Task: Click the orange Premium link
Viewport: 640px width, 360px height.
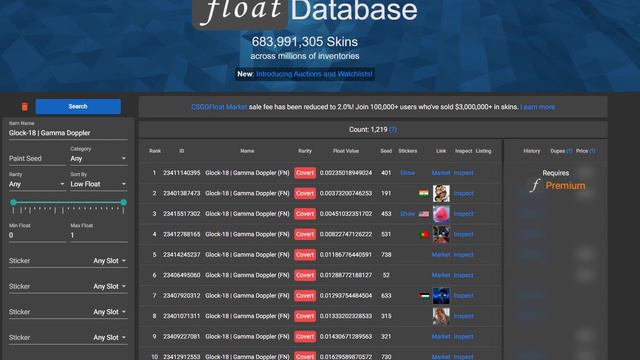Action: pos(565,186)
